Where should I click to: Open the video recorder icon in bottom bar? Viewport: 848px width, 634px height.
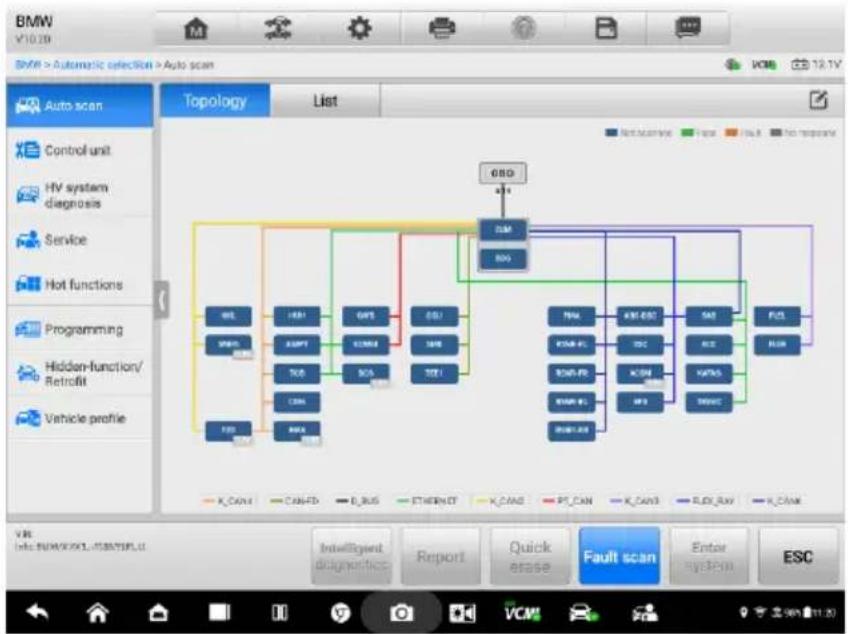coord(462,613)
